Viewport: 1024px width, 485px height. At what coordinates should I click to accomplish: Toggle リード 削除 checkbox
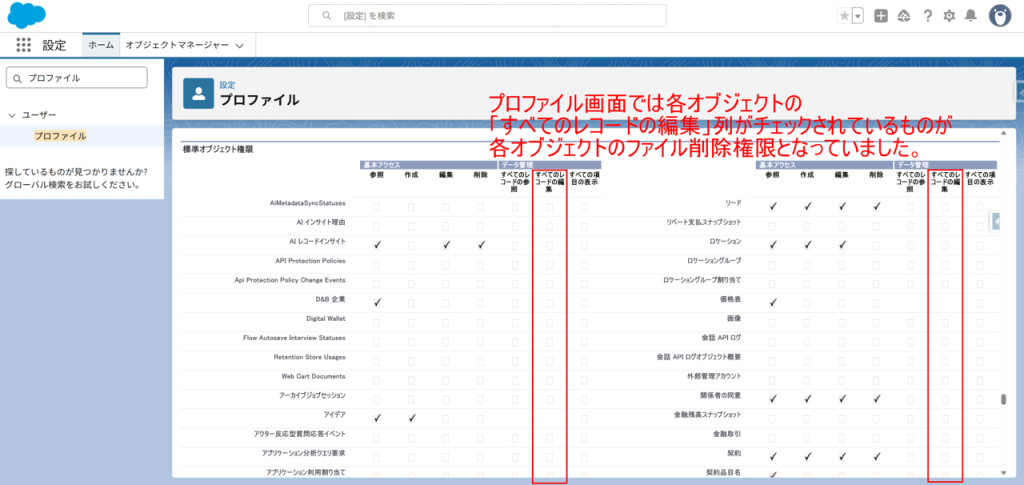tap(876, 206)
